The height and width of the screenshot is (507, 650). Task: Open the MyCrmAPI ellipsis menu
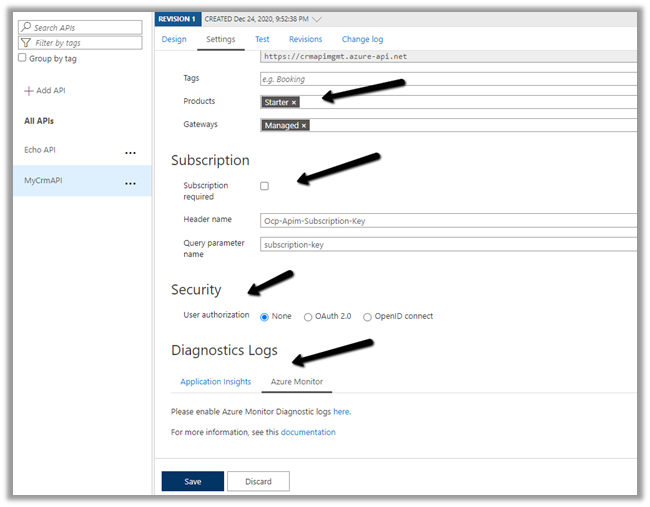coord(130,184)
